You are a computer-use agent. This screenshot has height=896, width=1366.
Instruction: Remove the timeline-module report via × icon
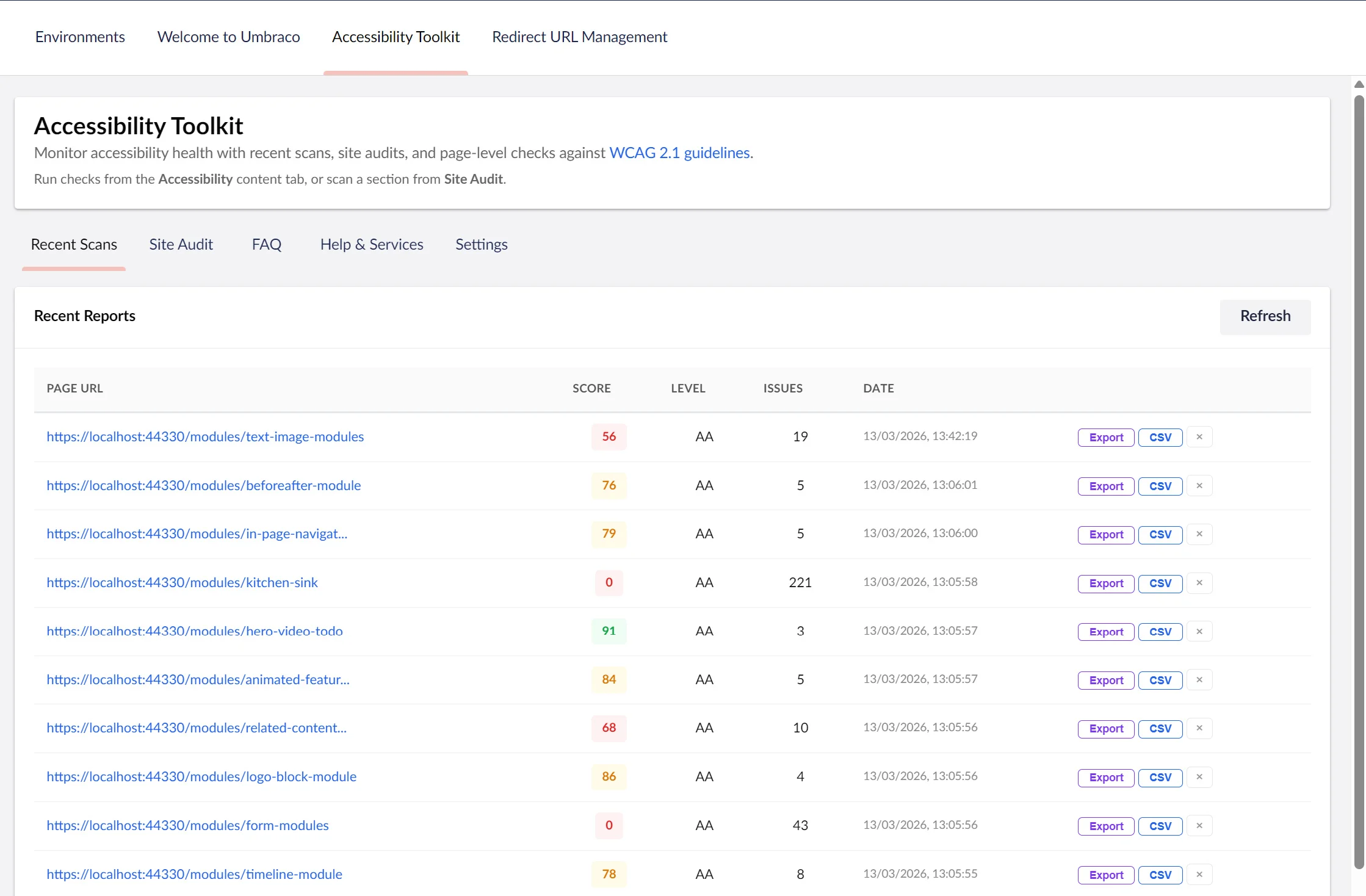click(x=1199, y=875)
